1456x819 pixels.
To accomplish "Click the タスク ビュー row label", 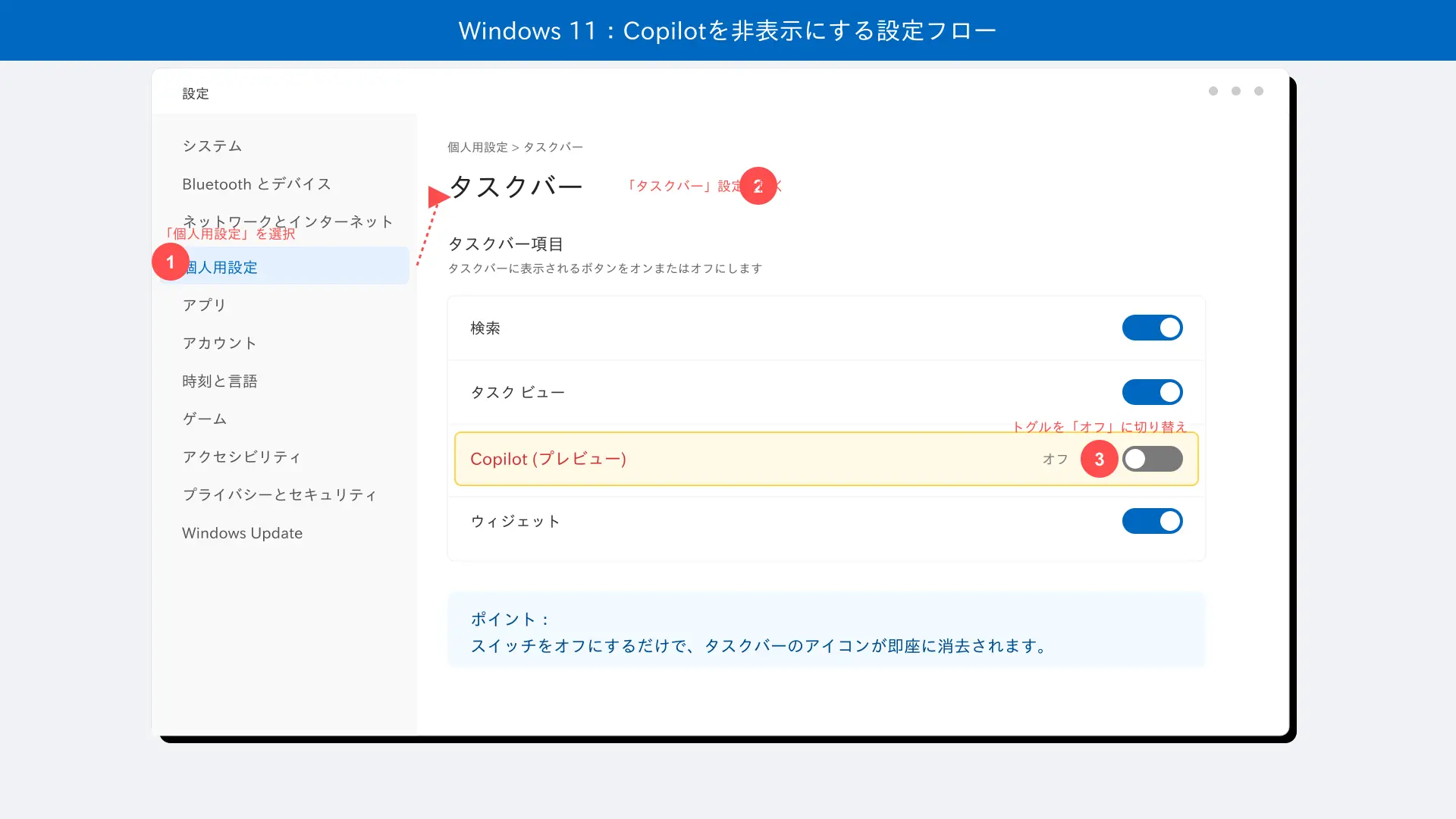I will 518,392.
